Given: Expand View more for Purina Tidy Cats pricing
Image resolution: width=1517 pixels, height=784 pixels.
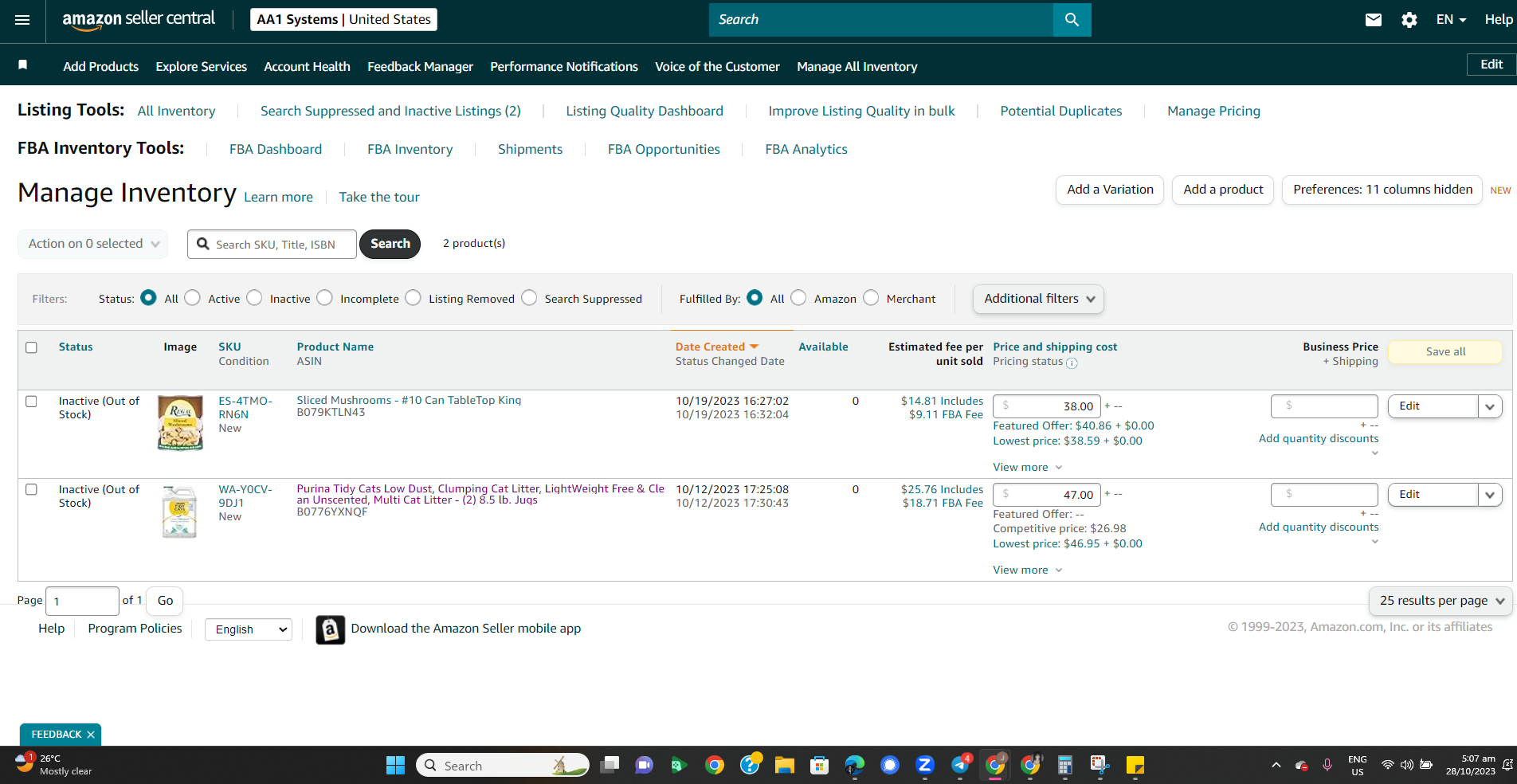Looking at the screenshot, I should [1027, 570].
